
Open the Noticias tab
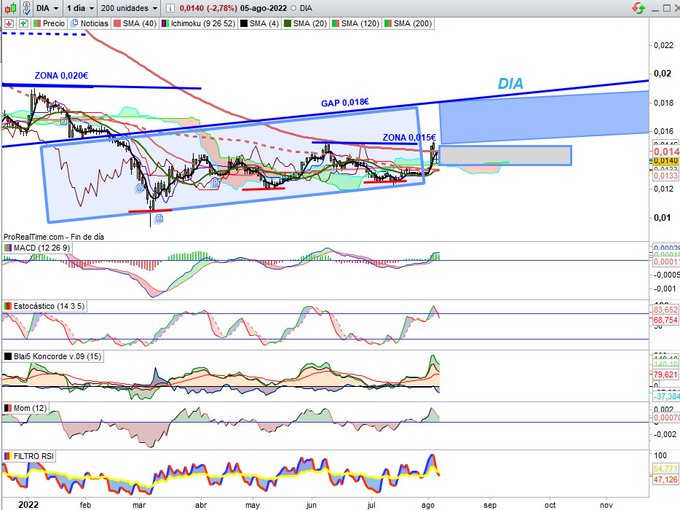[x=93, y=22]
